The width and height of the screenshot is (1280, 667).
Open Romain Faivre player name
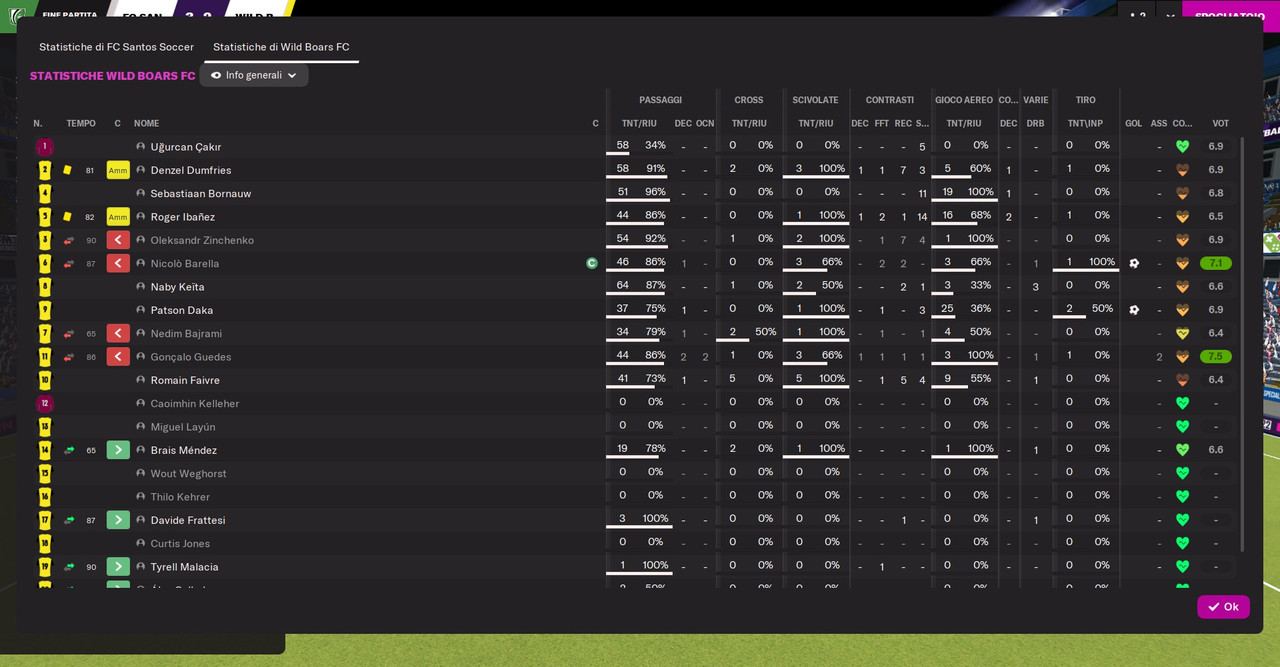185,380
